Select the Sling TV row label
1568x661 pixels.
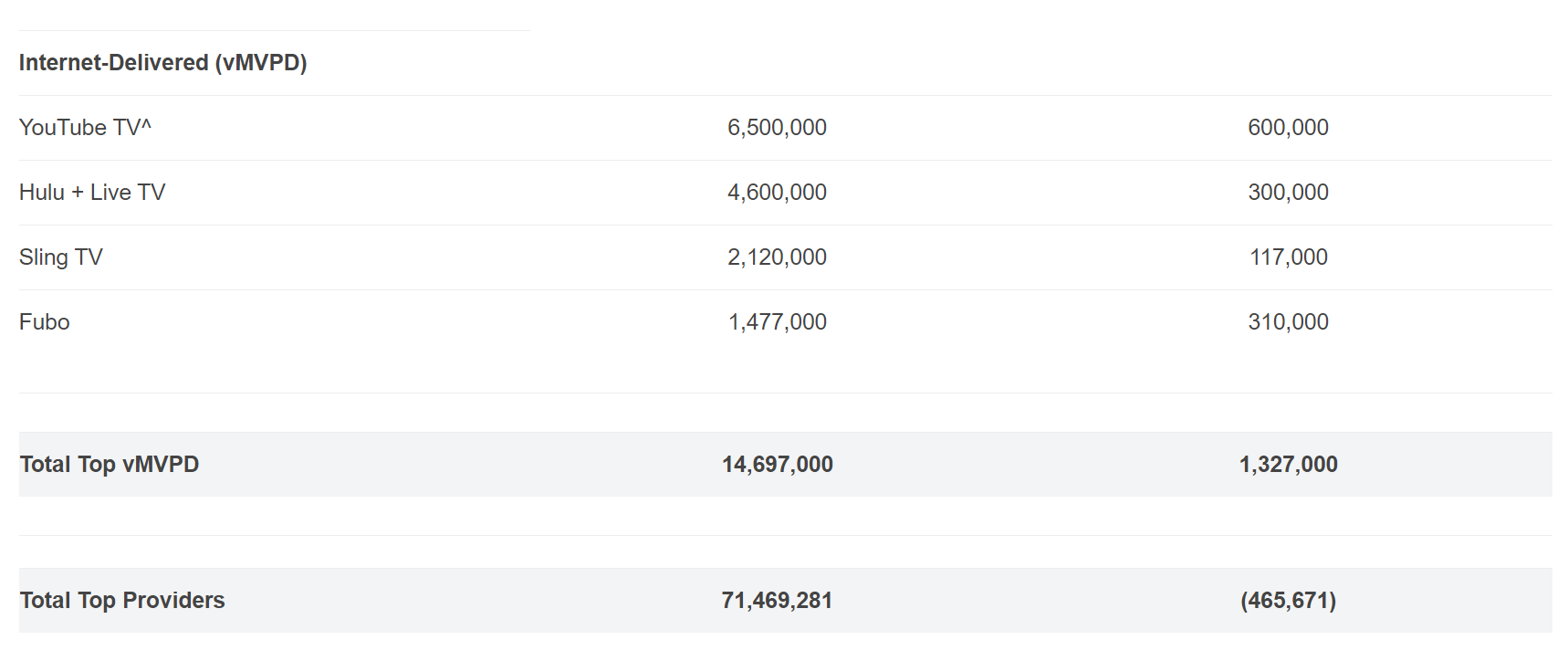61,257
